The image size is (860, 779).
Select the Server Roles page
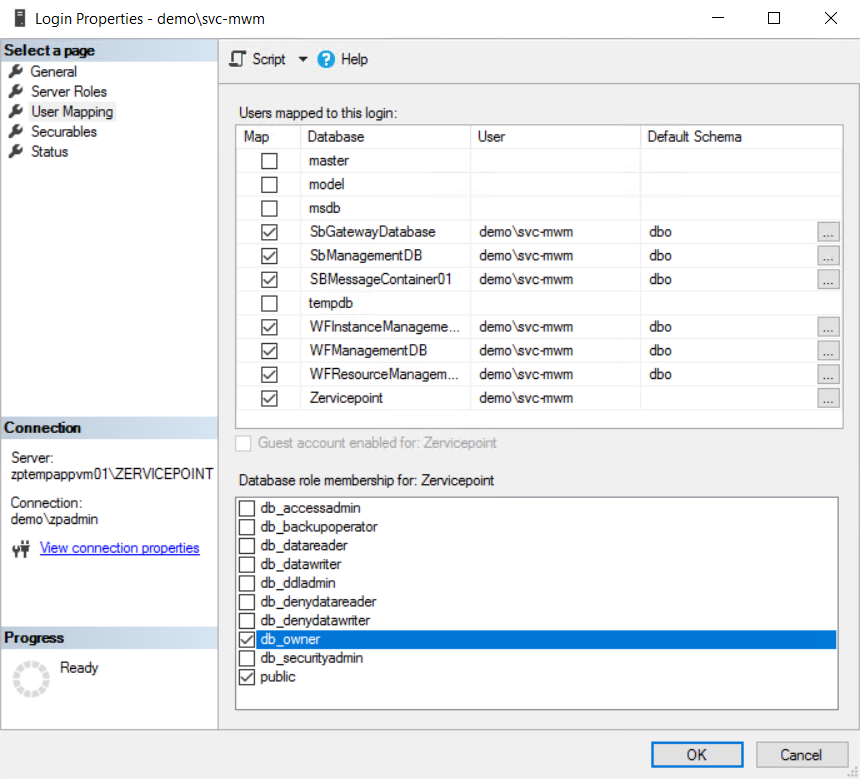tap(68, 92)
